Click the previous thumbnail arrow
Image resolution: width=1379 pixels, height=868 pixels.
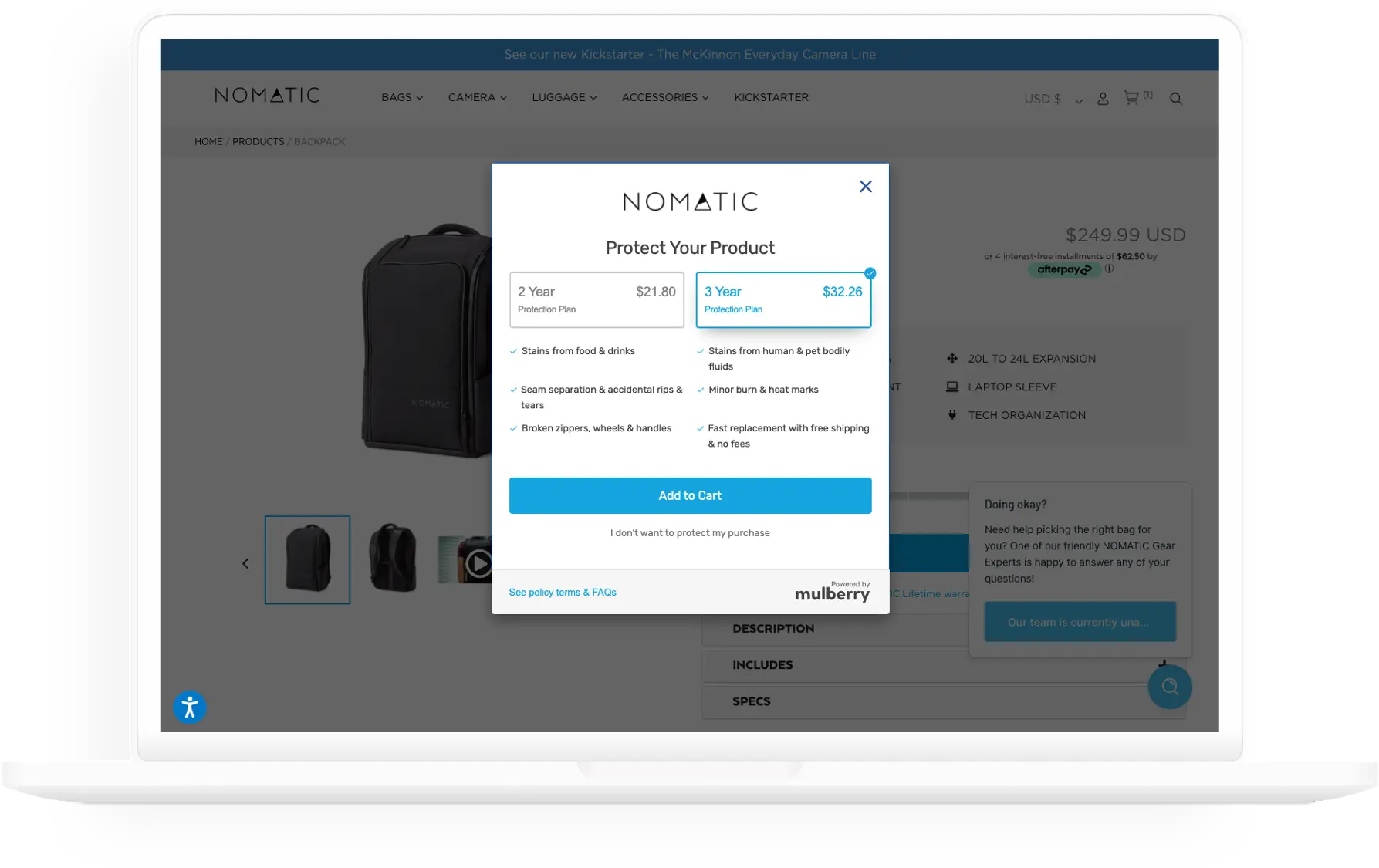coord(245,563)
